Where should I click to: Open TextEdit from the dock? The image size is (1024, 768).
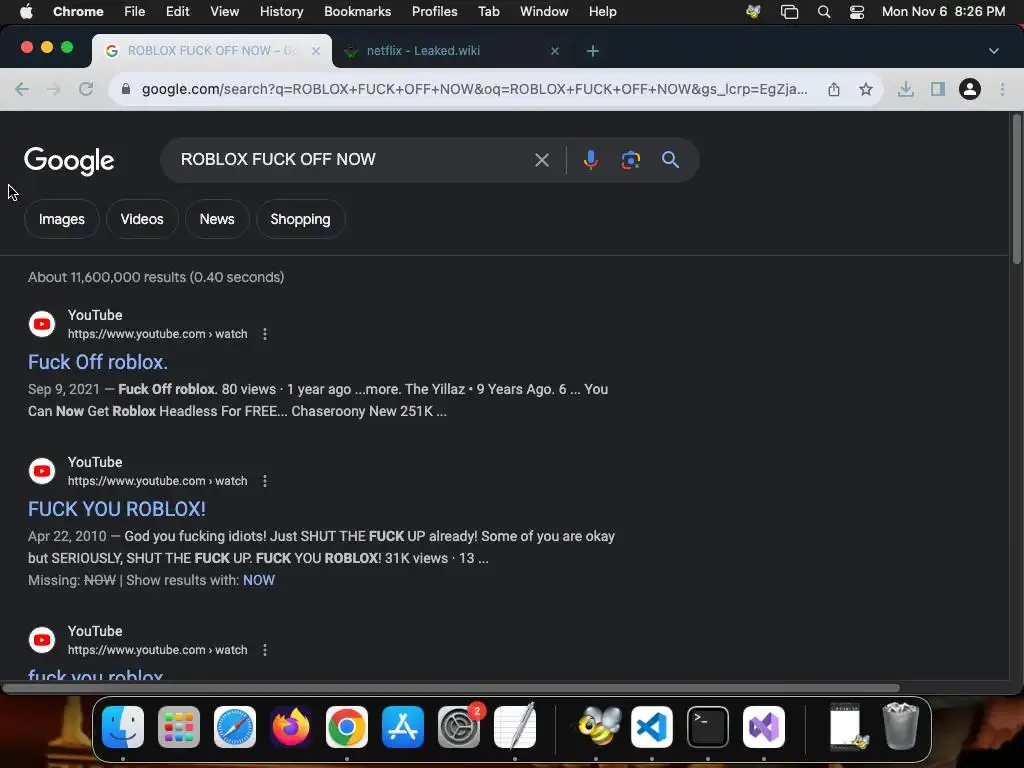(x=515, y=726)
